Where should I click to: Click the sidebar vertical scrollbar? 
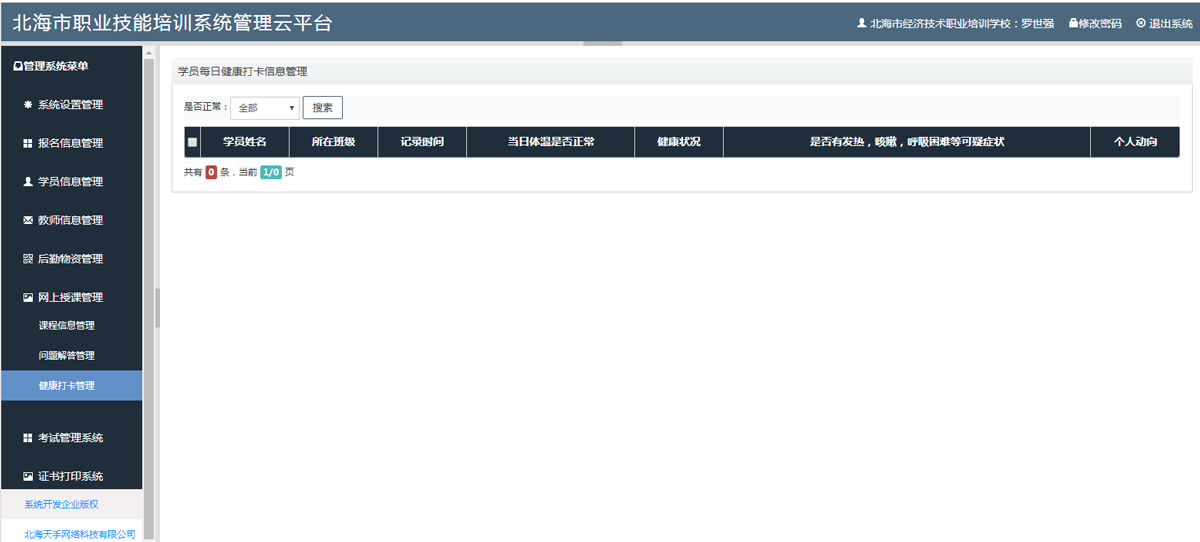(149, 300)
